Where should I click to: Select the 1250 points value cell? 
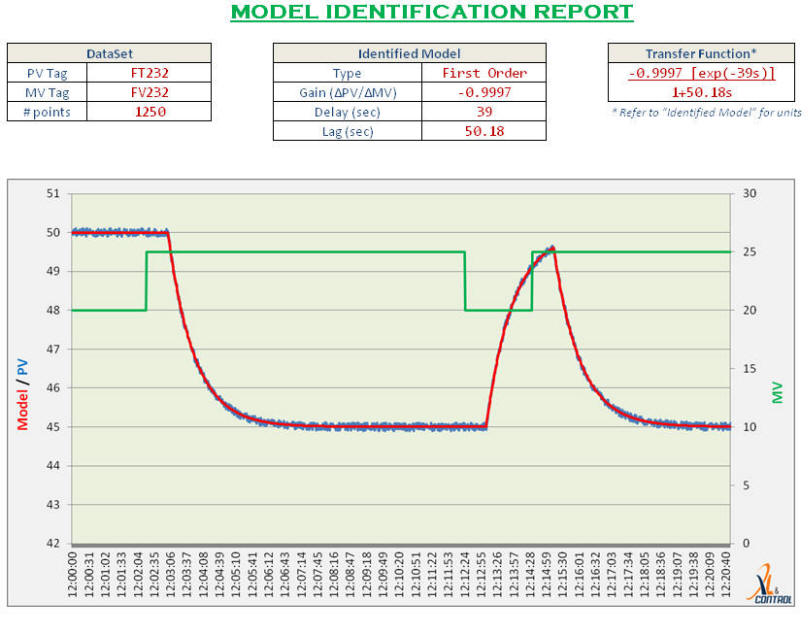click(149, 112)
